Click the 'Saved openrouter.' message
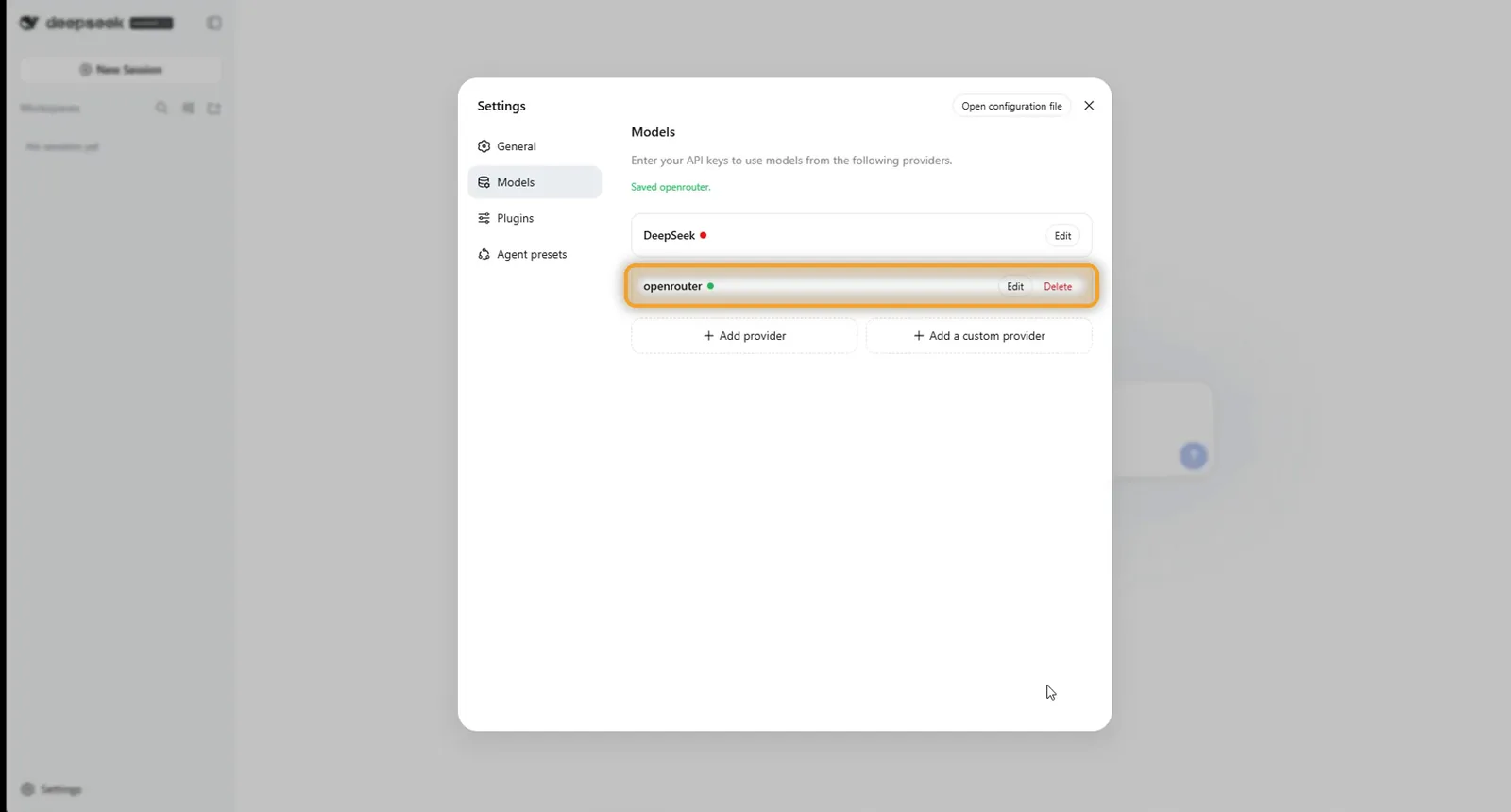The height and width of the screenshot is (812, 1511). pos(671,187)
